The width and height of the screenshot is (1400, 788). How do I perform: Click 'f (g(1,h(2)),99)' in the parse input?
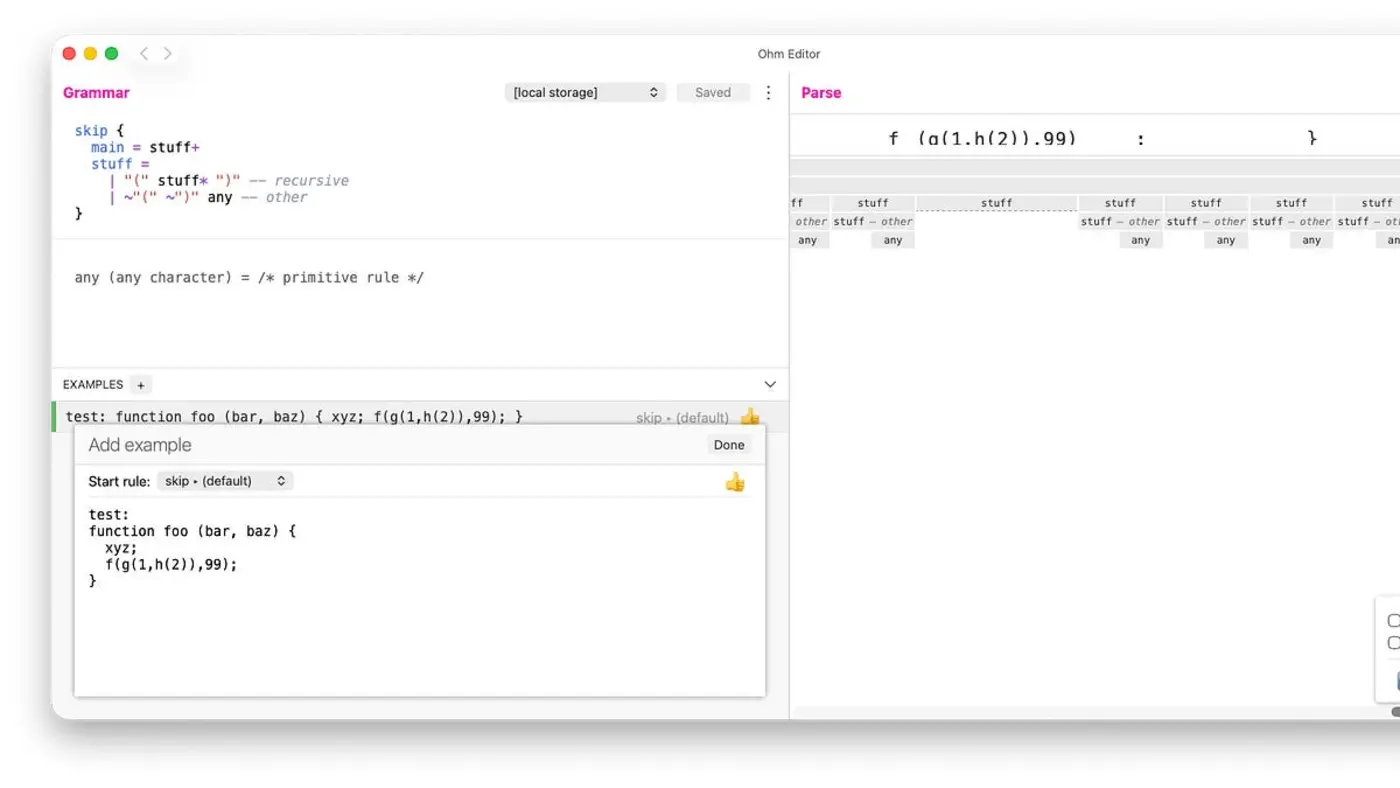coord(982,138)
